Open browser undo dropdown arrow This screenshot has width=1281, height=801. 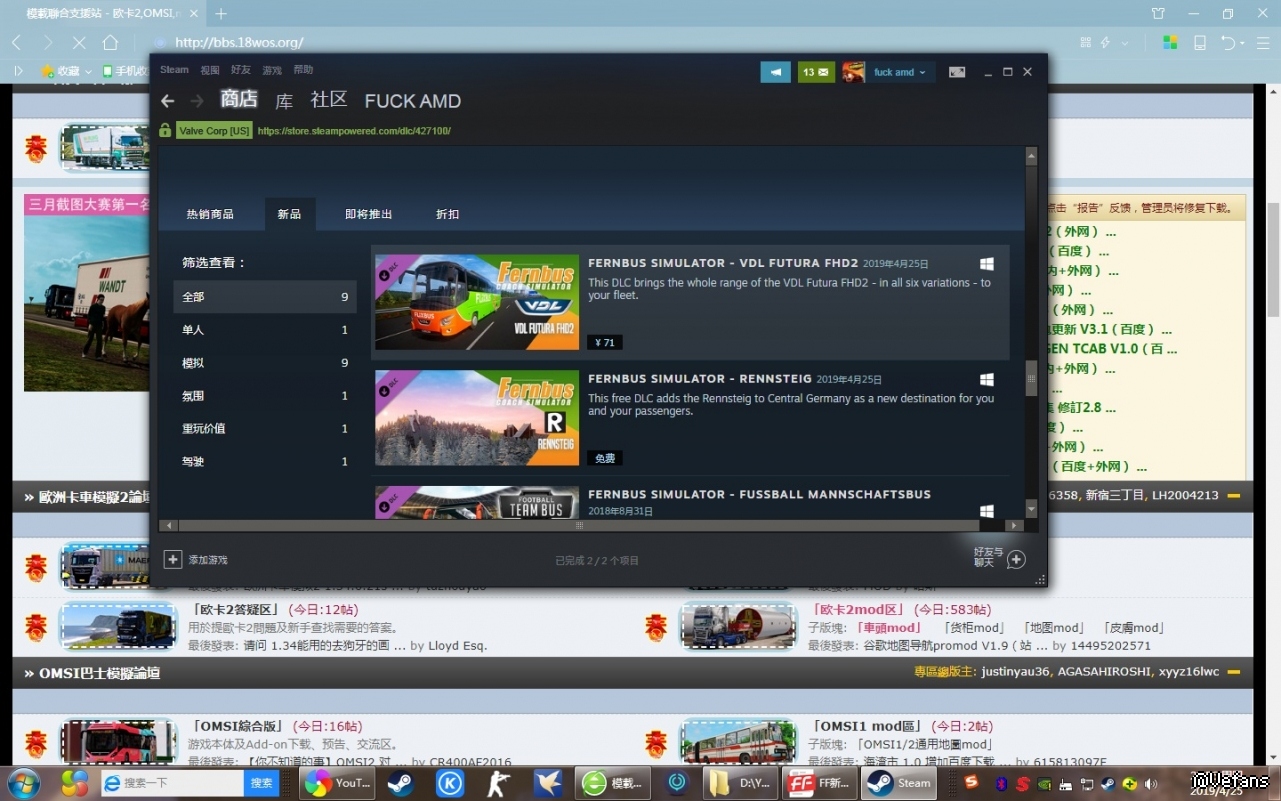coord(1243,43)
